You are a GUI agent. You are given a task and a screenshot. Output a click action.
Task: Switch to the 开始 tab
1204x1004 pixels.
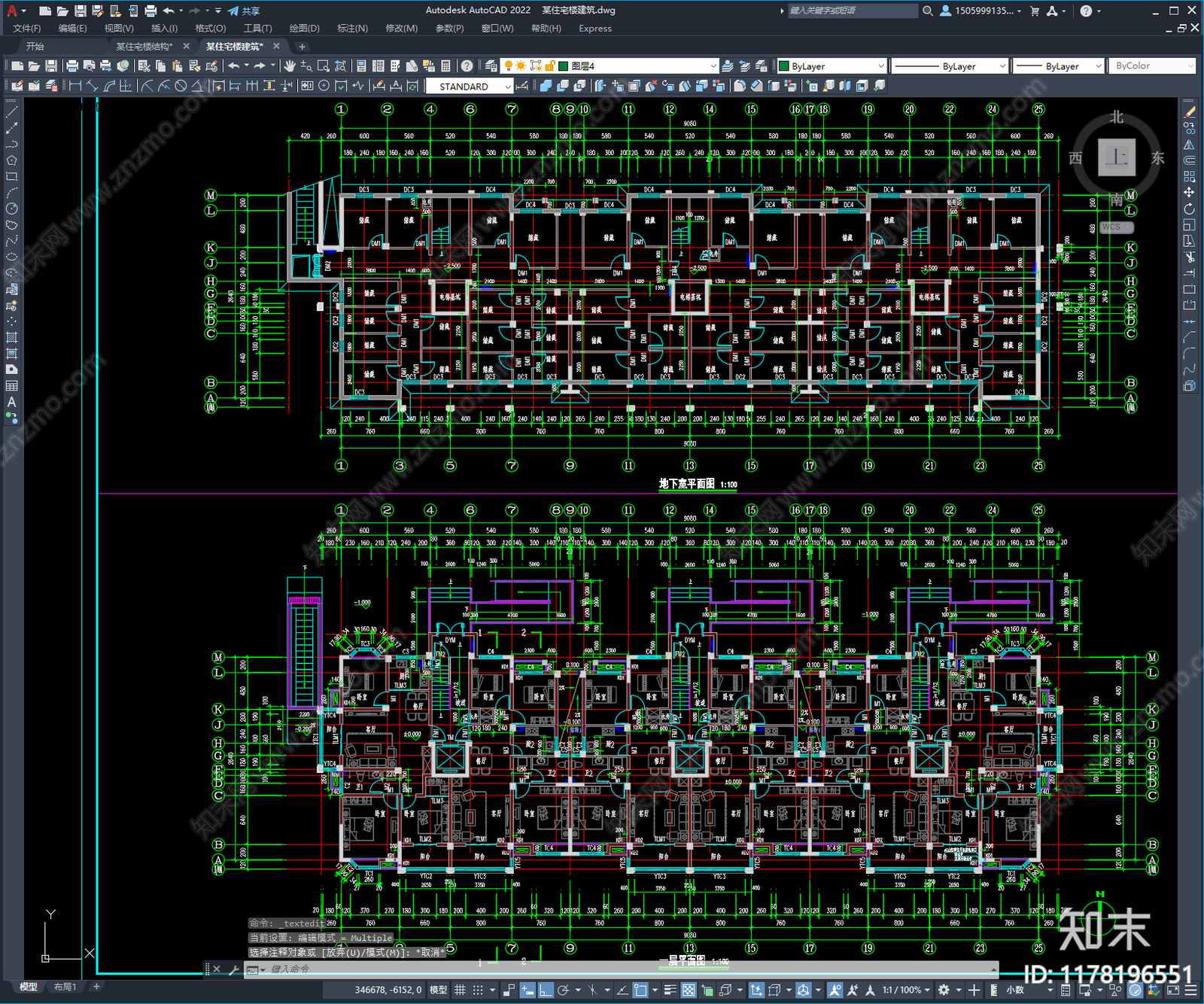[35, 47]
